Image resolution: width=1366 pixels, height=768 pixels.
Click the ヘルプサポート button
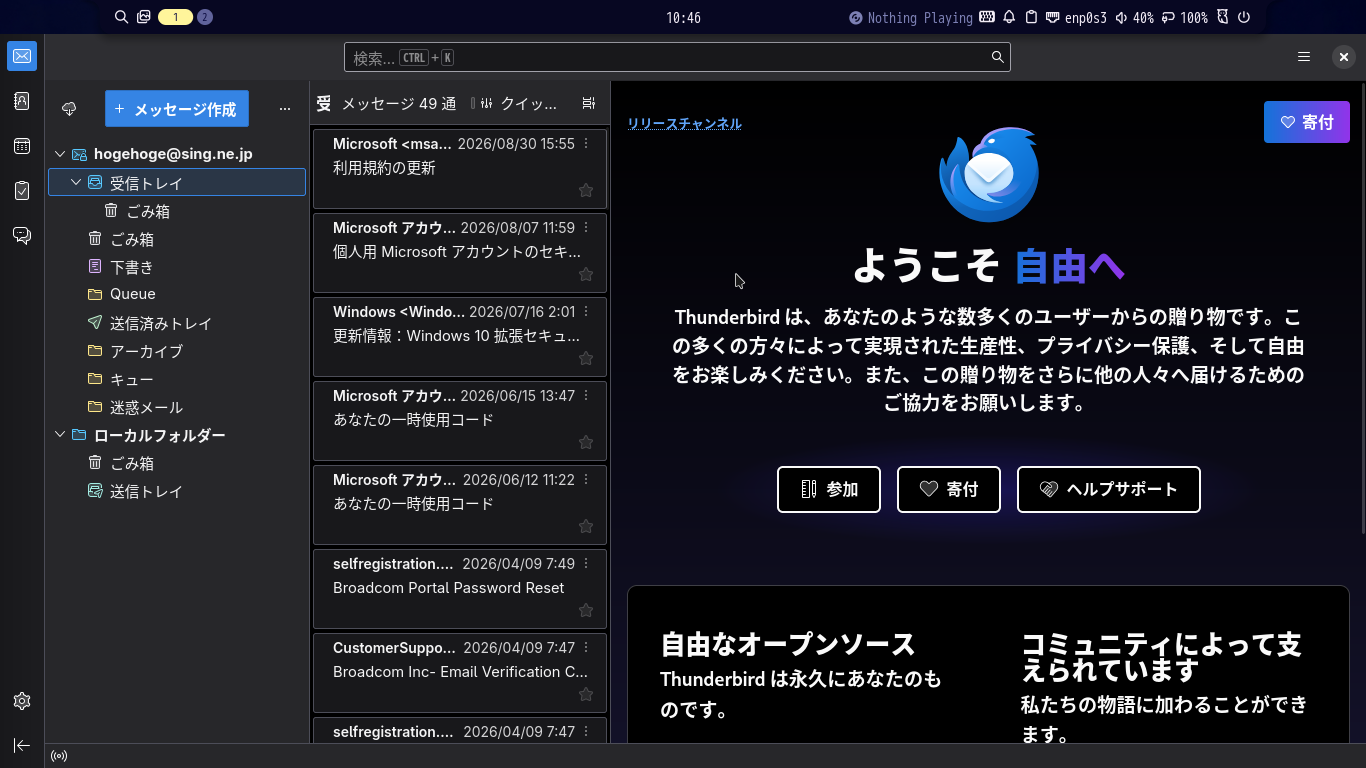point(1109,489)
